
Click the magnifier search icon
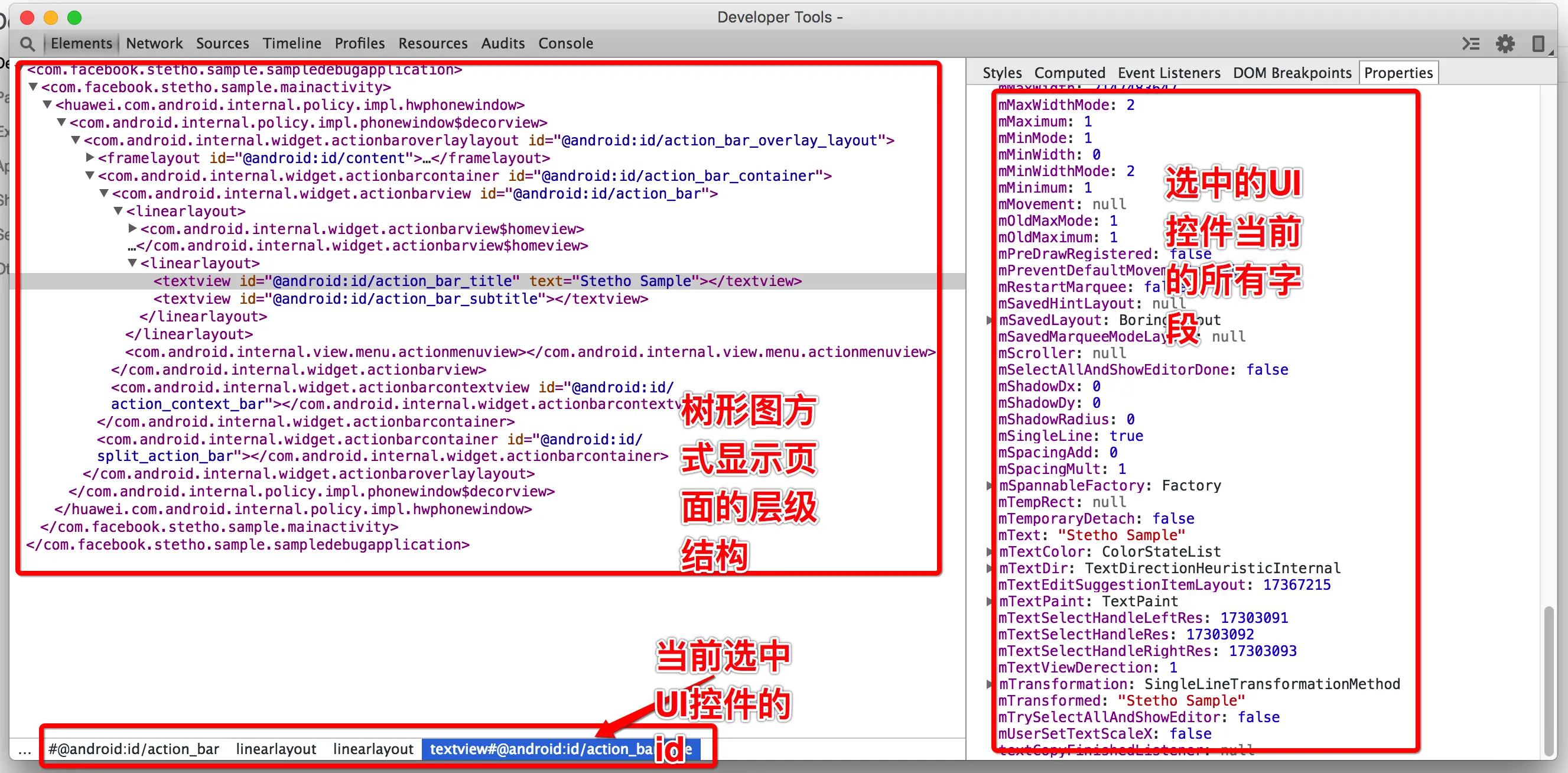tap(27, 44)
